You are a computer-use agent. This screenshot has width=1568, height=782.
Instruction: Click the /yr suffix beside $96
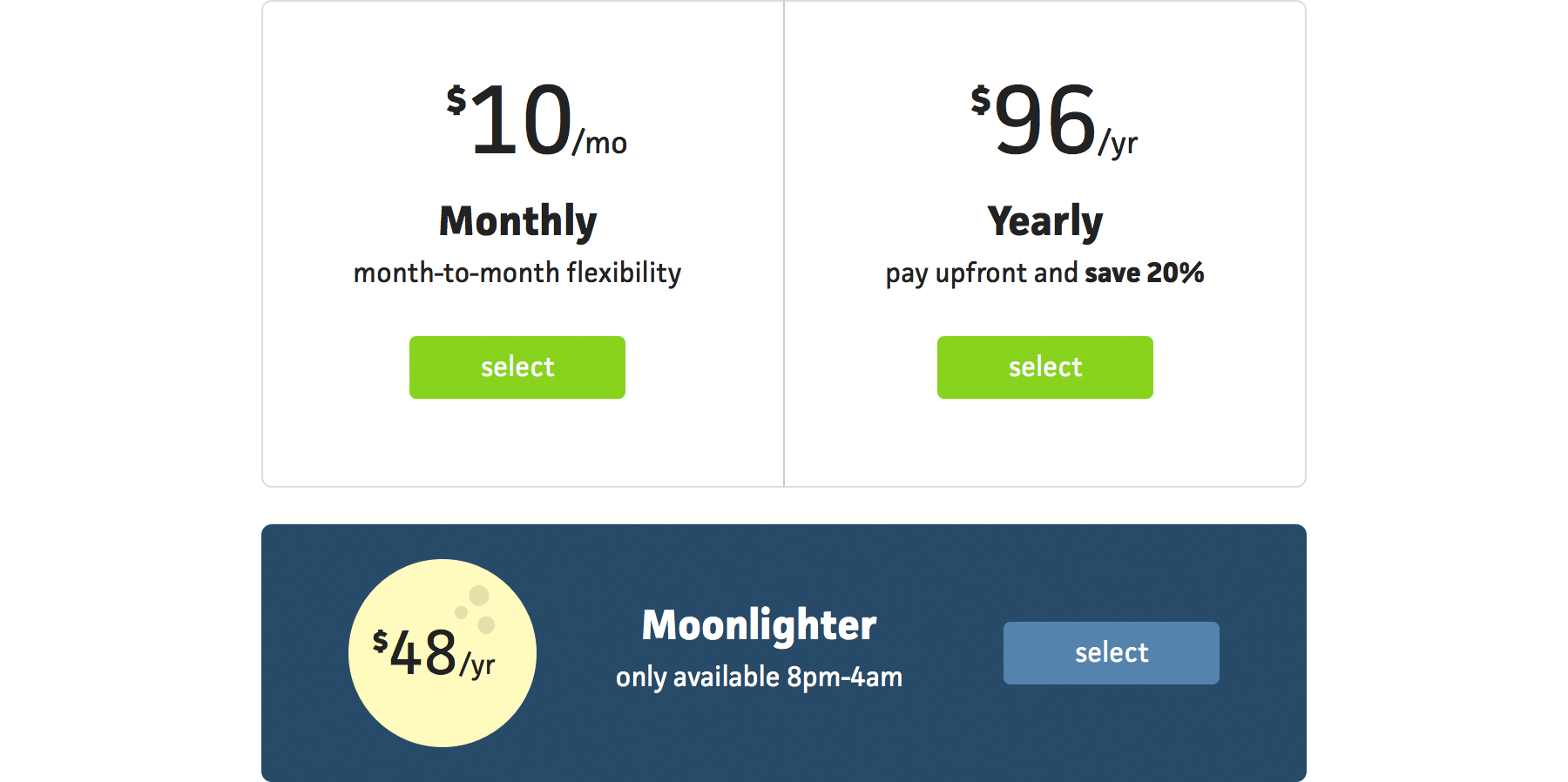1119,143
